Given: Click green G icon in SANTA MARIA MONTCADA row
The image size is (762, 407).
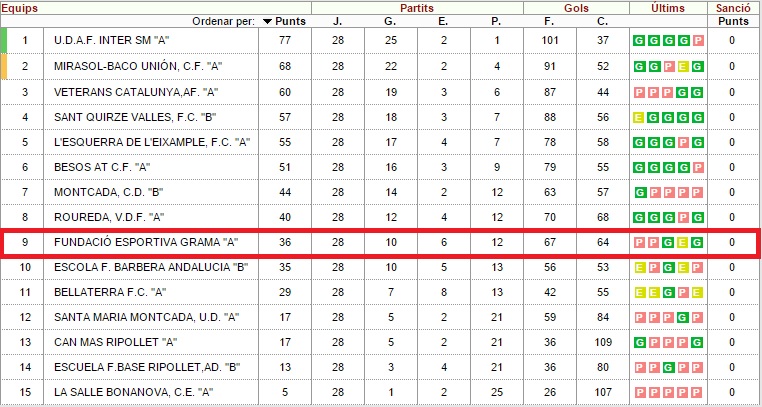Looking at the screenshot, I should 682,318.
